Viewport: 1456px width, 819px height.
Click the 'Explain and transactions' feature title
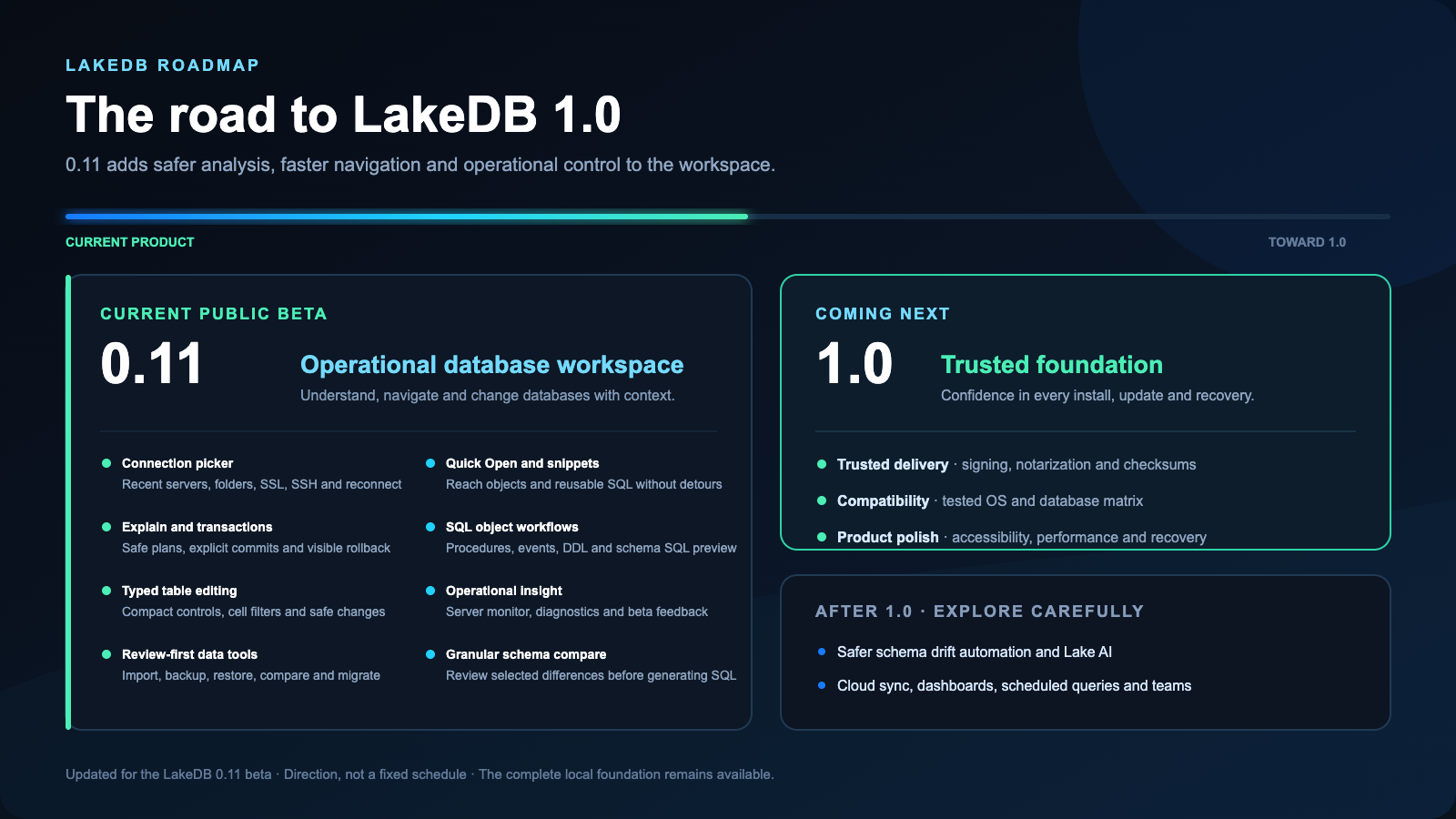pos(197,527)
